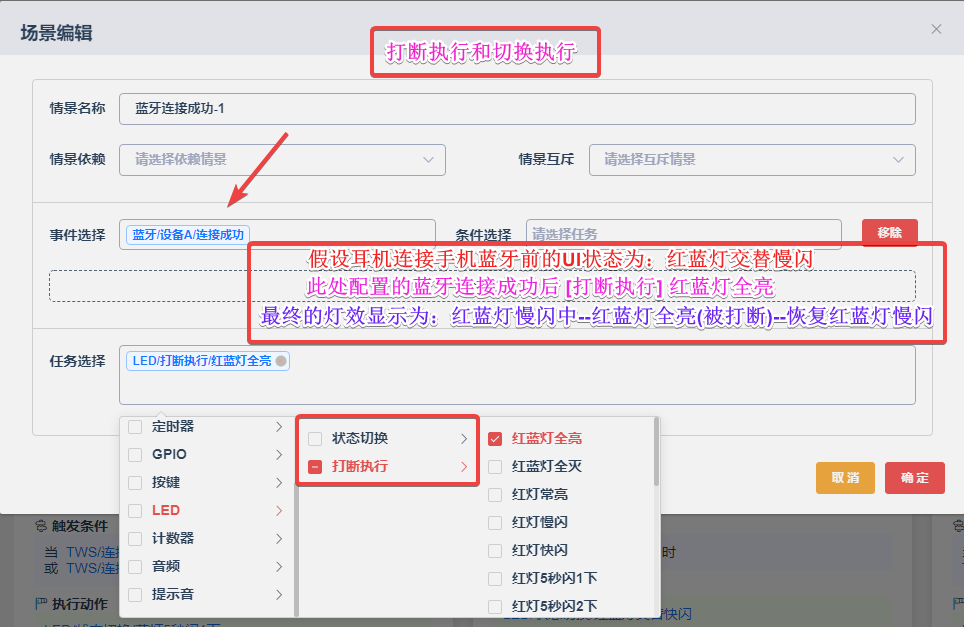This screenshot has width=964, height=627.
Task: Expand the 状态切换 submenu arrow
Action: [464, 439]
